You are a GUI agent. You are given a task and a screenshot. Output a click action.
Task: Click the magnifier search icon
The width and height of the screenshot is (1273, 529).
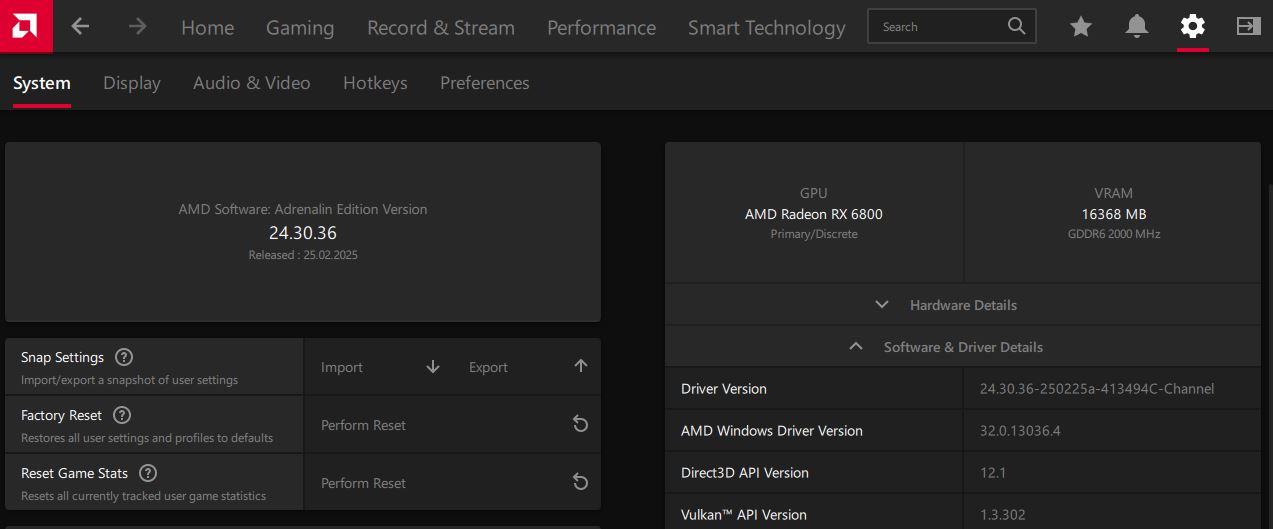coord(1017,27)
